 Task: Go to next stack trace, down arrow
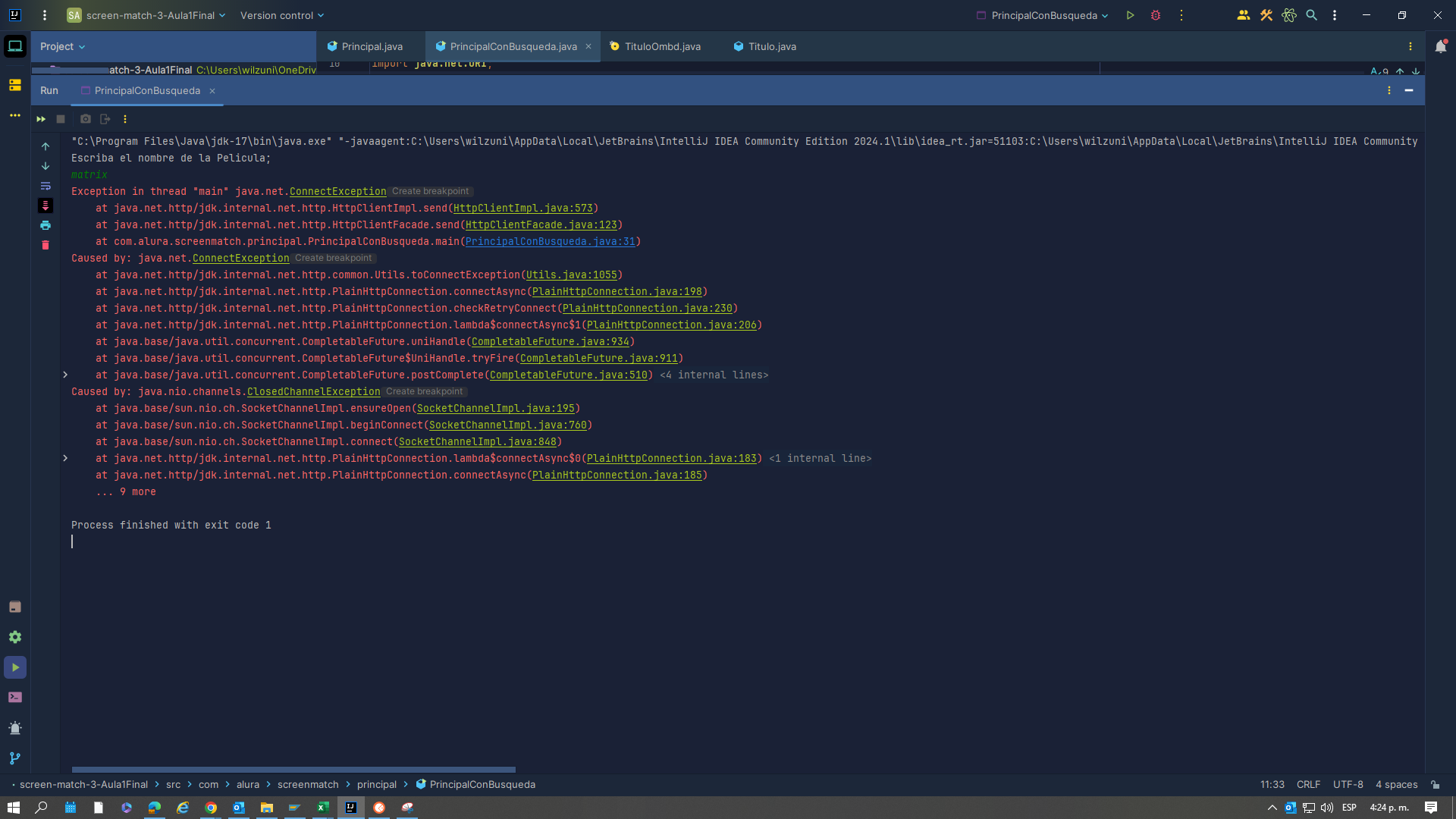(x=45, y=166)
